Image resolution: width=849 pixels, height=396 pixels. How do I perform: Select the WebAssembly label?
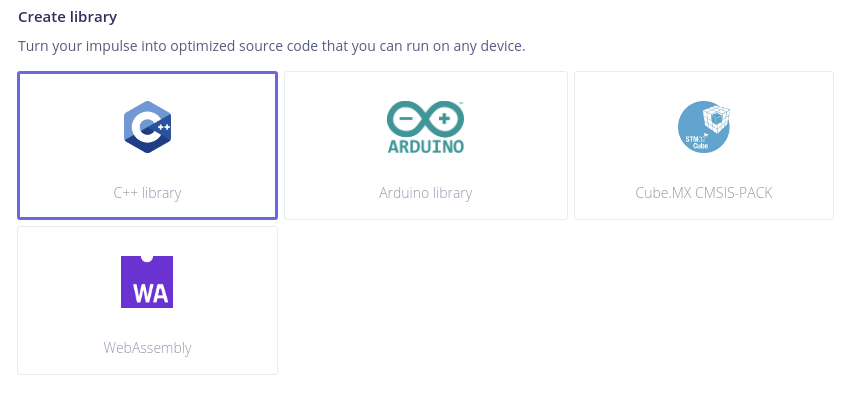(147, 348)
